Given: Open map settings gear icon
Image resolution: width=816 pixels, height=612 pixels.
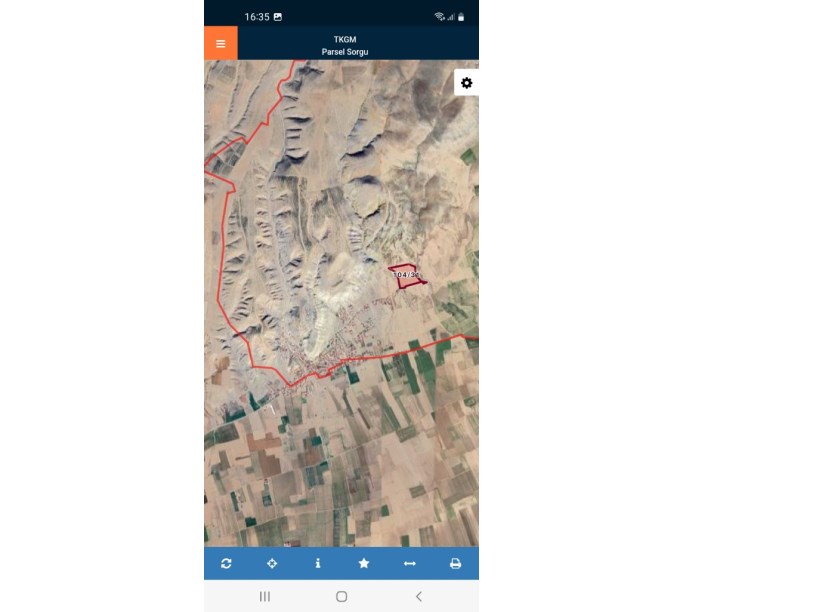Looking at the screenshot, I should pos(466,83).
